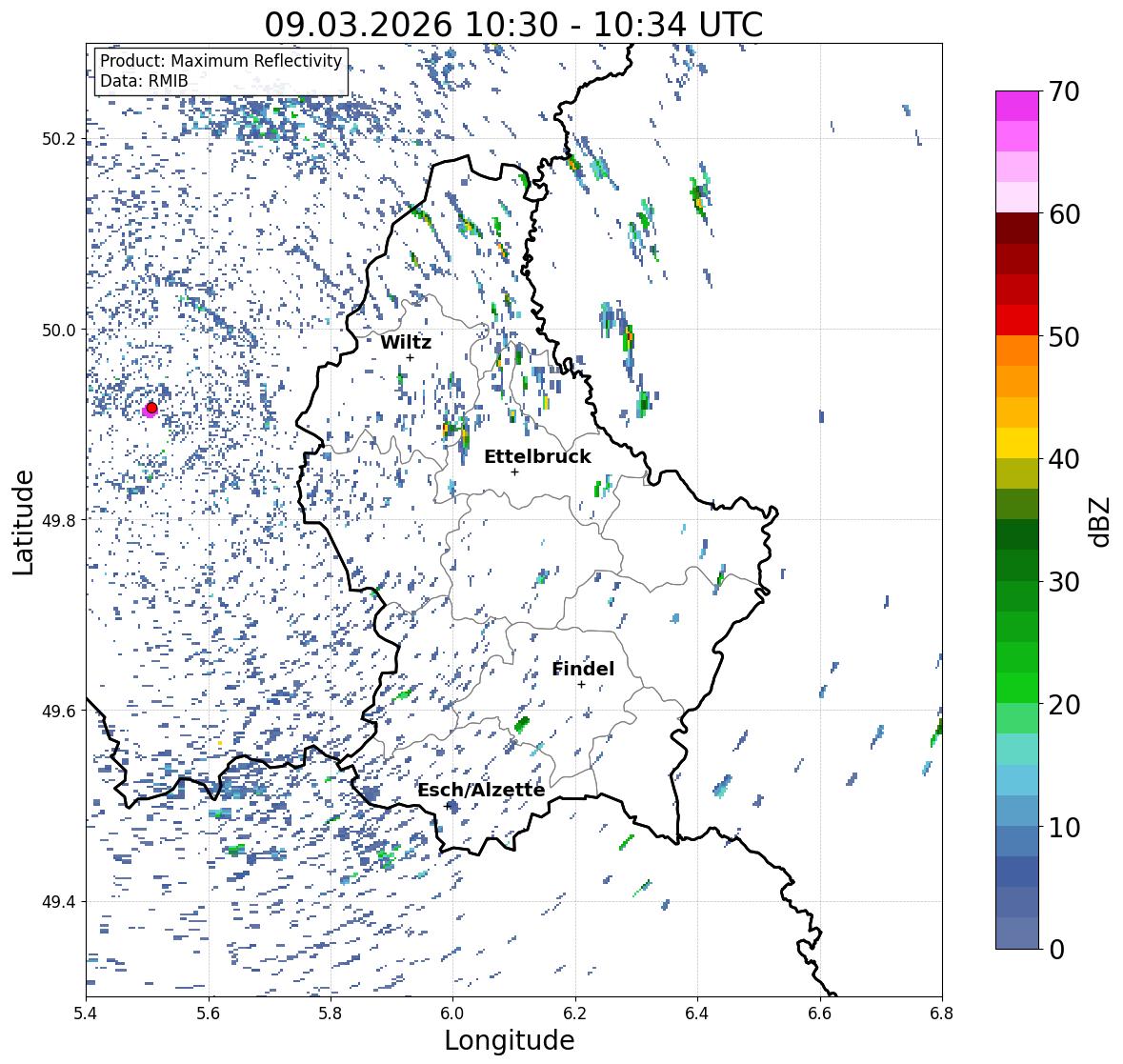Select the Ettelbruck city label
The width and height of the screenshot is (1123, 1064).
537,457
